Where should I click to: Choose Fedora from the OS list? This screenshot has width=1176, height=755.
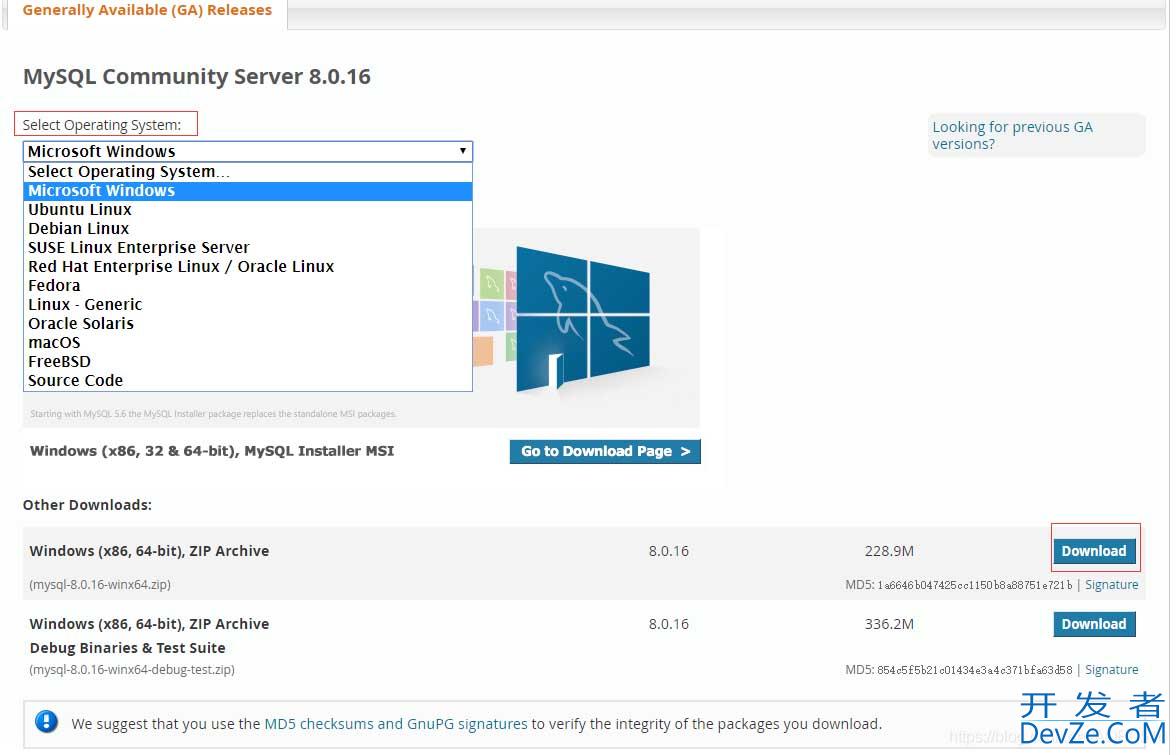[248, 286]
